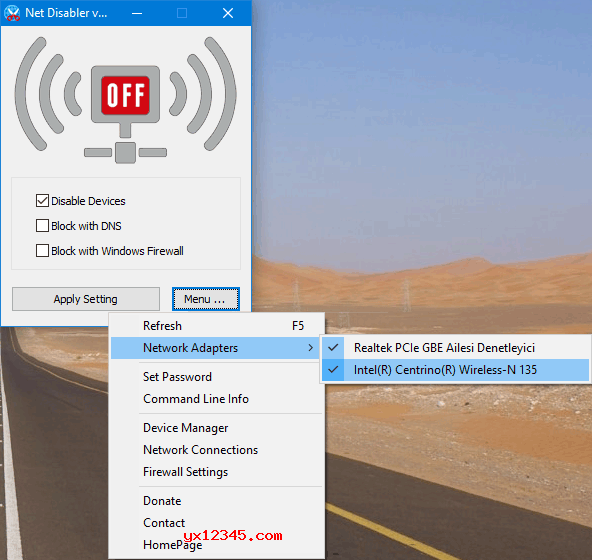Click the checkmark beside Intel Centrino Wireless-N 135

tap(333, 369)
